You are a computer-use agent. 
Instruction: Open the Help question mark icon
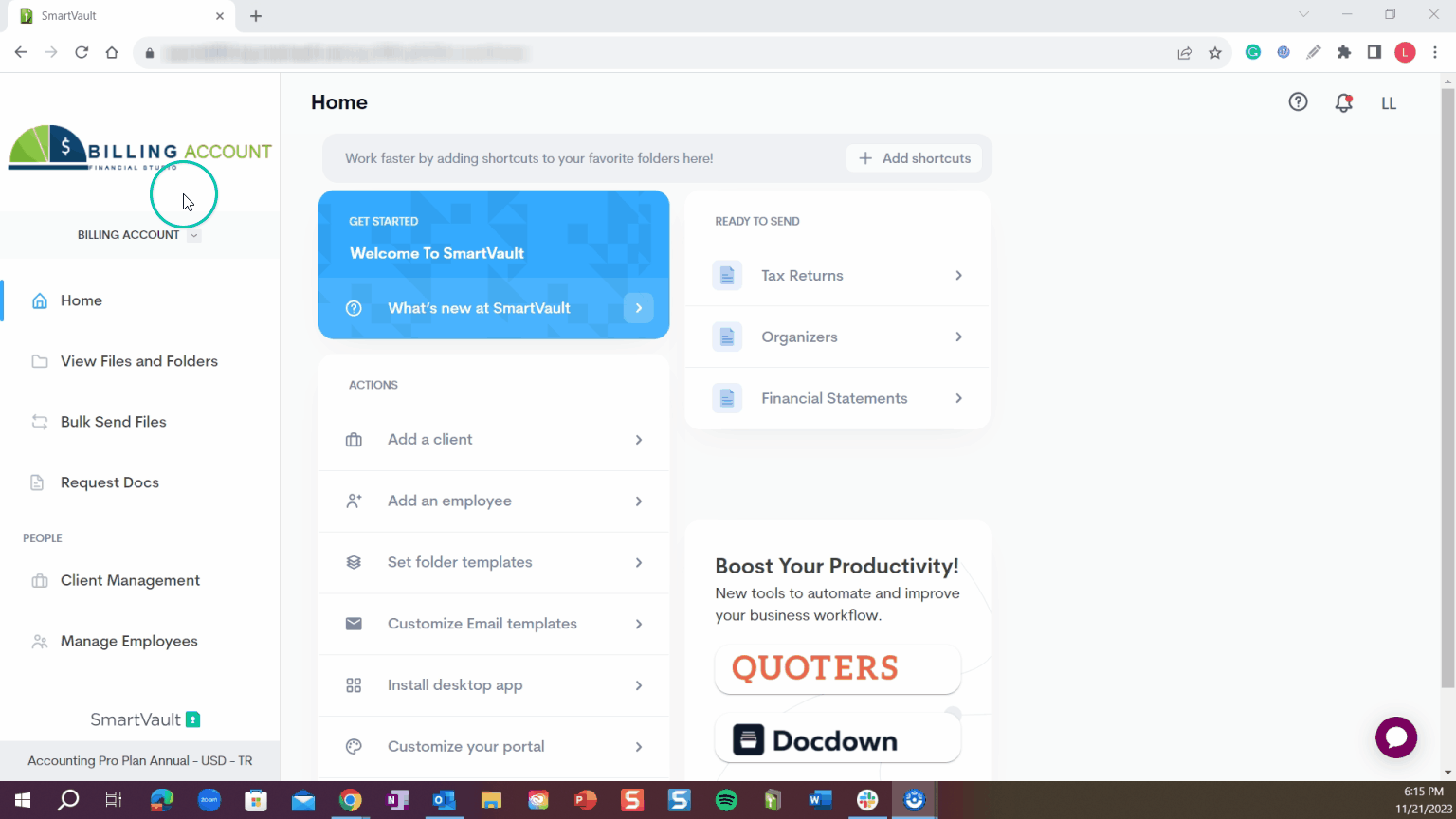click(x=1298, y=102)
